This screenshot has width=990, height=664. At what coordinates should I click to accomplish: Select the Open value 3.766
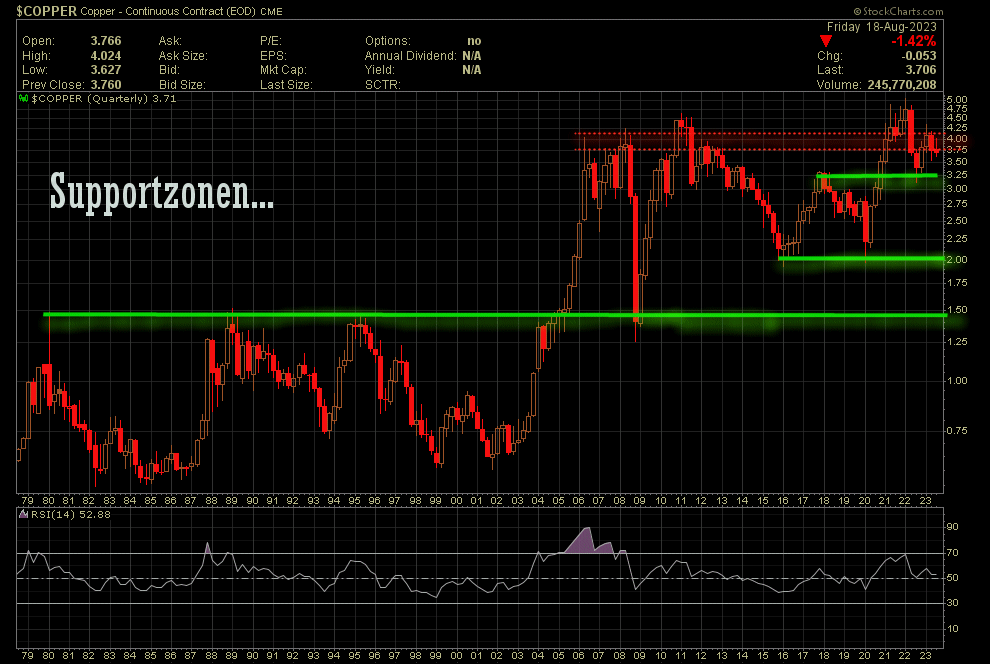105,41
